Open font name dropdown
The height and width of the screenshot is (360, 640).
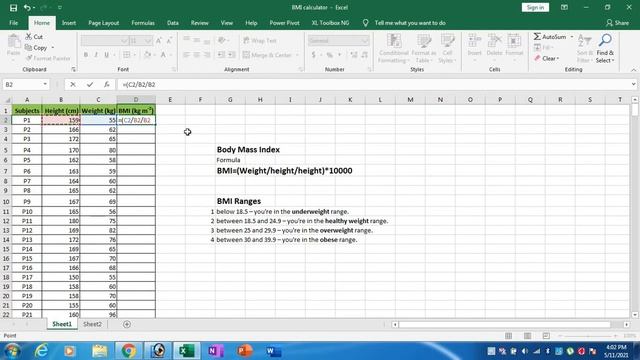[124, 41]
